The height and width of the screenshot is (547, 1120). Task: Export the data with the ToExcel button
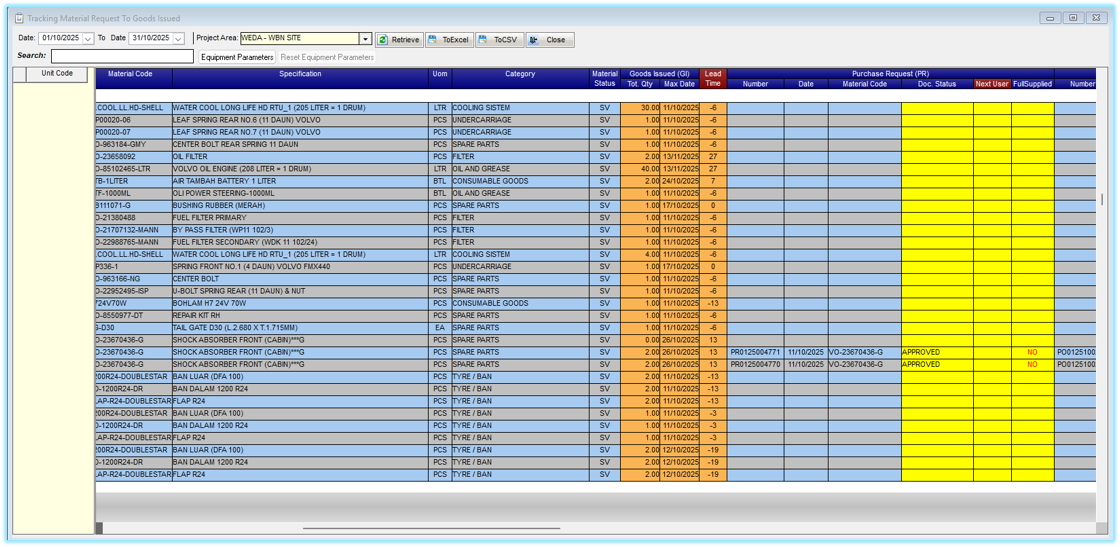tap(449, 40)
